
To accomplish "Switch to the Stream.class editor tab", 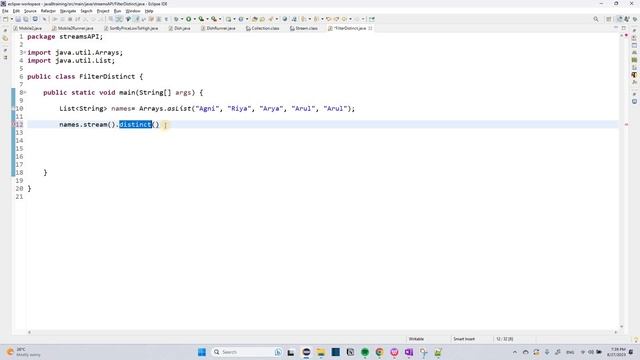I will click(x=304, y=28).
